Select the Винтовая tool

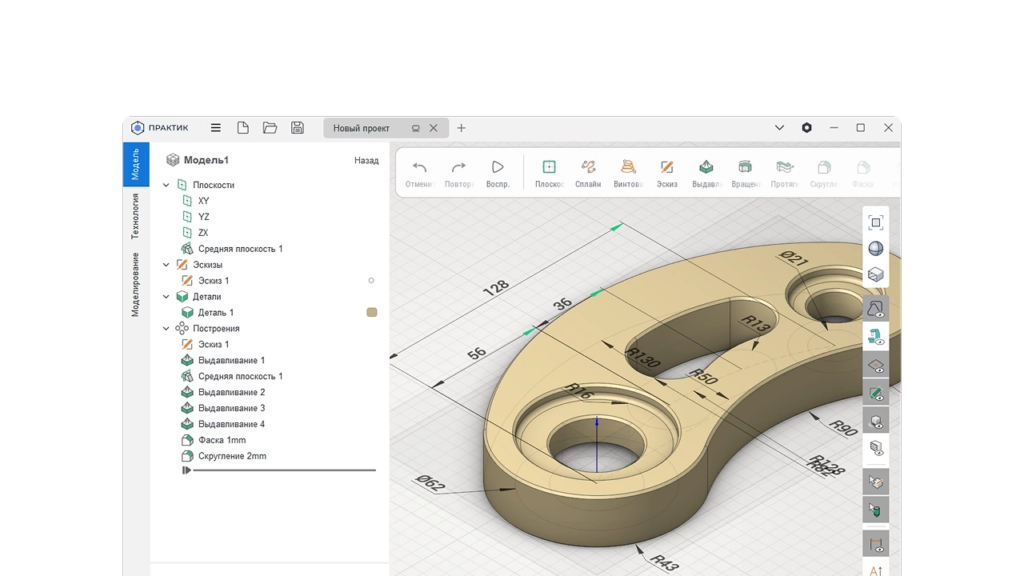click(627, 167)
